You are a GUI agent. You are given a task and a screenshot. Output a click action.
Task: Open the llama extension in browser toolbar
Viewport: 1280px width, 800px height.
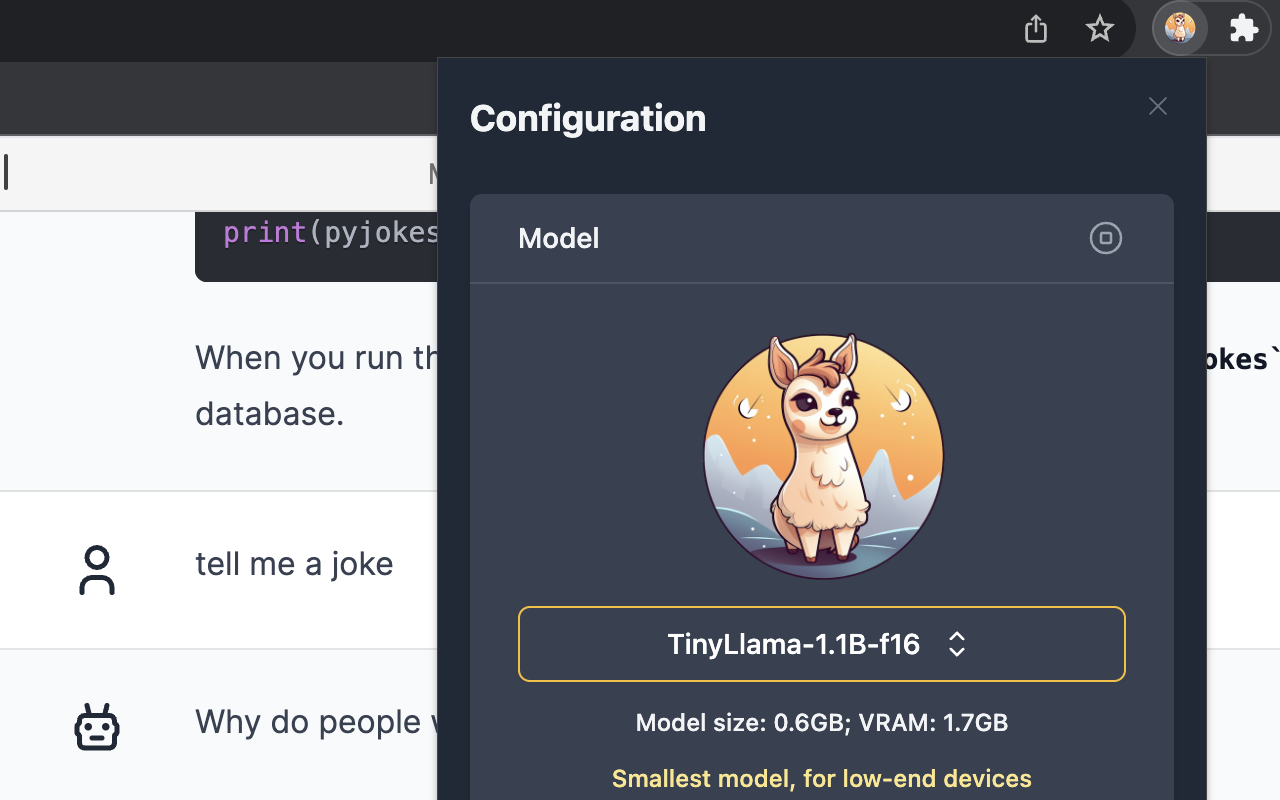1180,29
